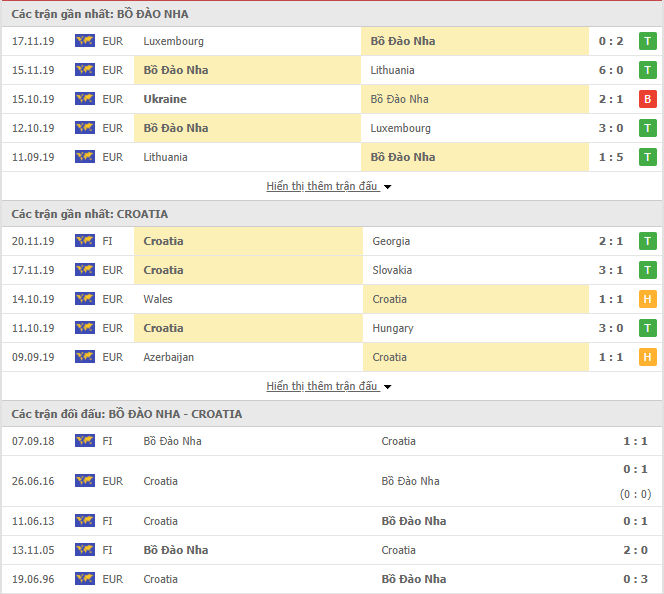The height and width of the screenshot is (594, 664).
Task: Click the flag icon on the 19.06.96 match row
Action: [85, 579]
